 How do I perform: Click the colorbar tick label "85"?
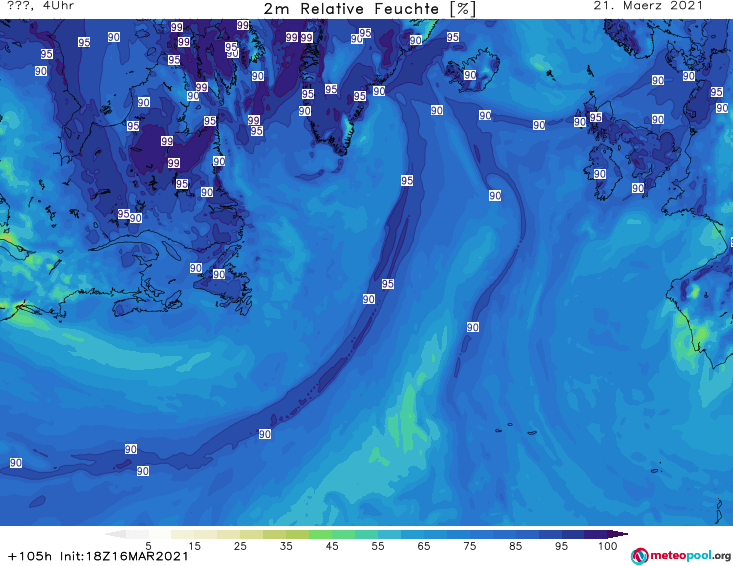(516, 546)
